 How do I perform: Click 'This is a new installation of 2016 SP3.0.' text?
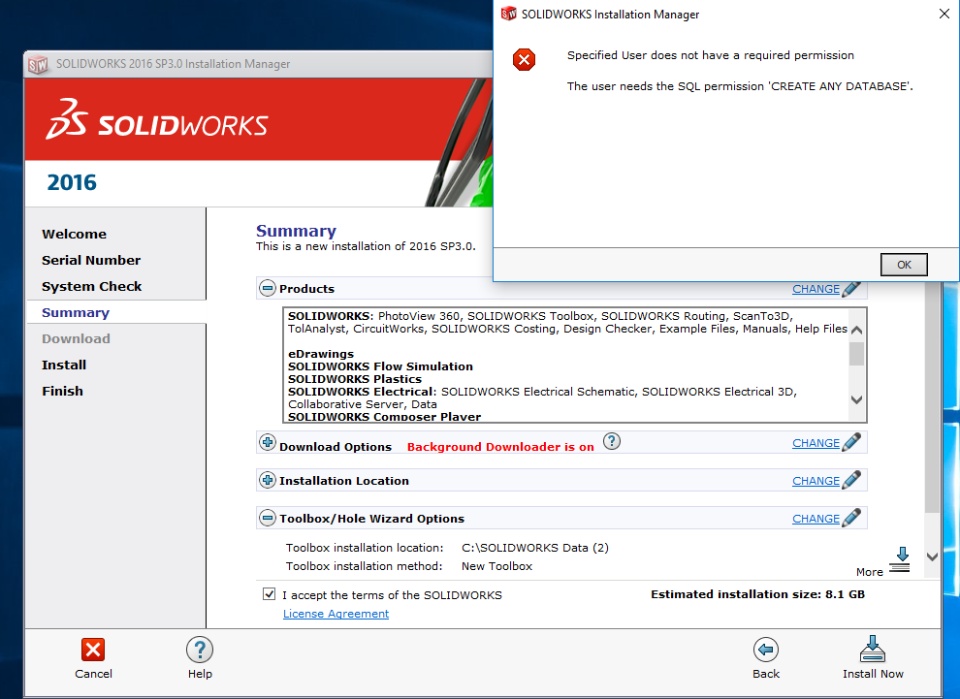point(366,246)
